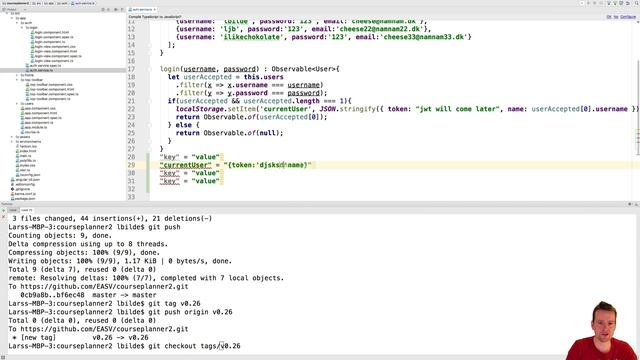Open tsconfig.json in the project tree
640x360 pixels.
tap(29, 175)
